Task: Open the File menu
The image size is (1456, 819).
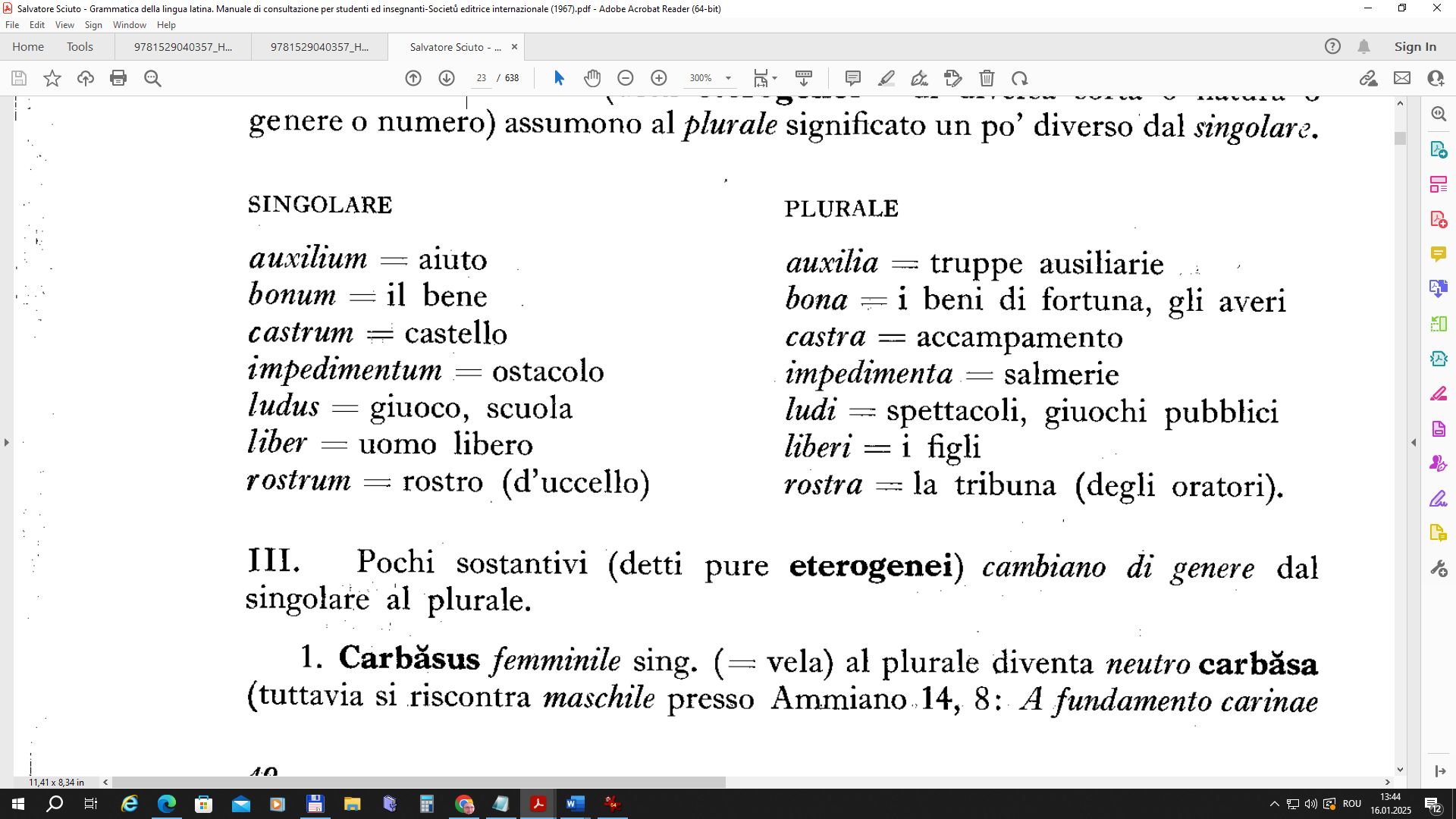Action: pos(12,25)
